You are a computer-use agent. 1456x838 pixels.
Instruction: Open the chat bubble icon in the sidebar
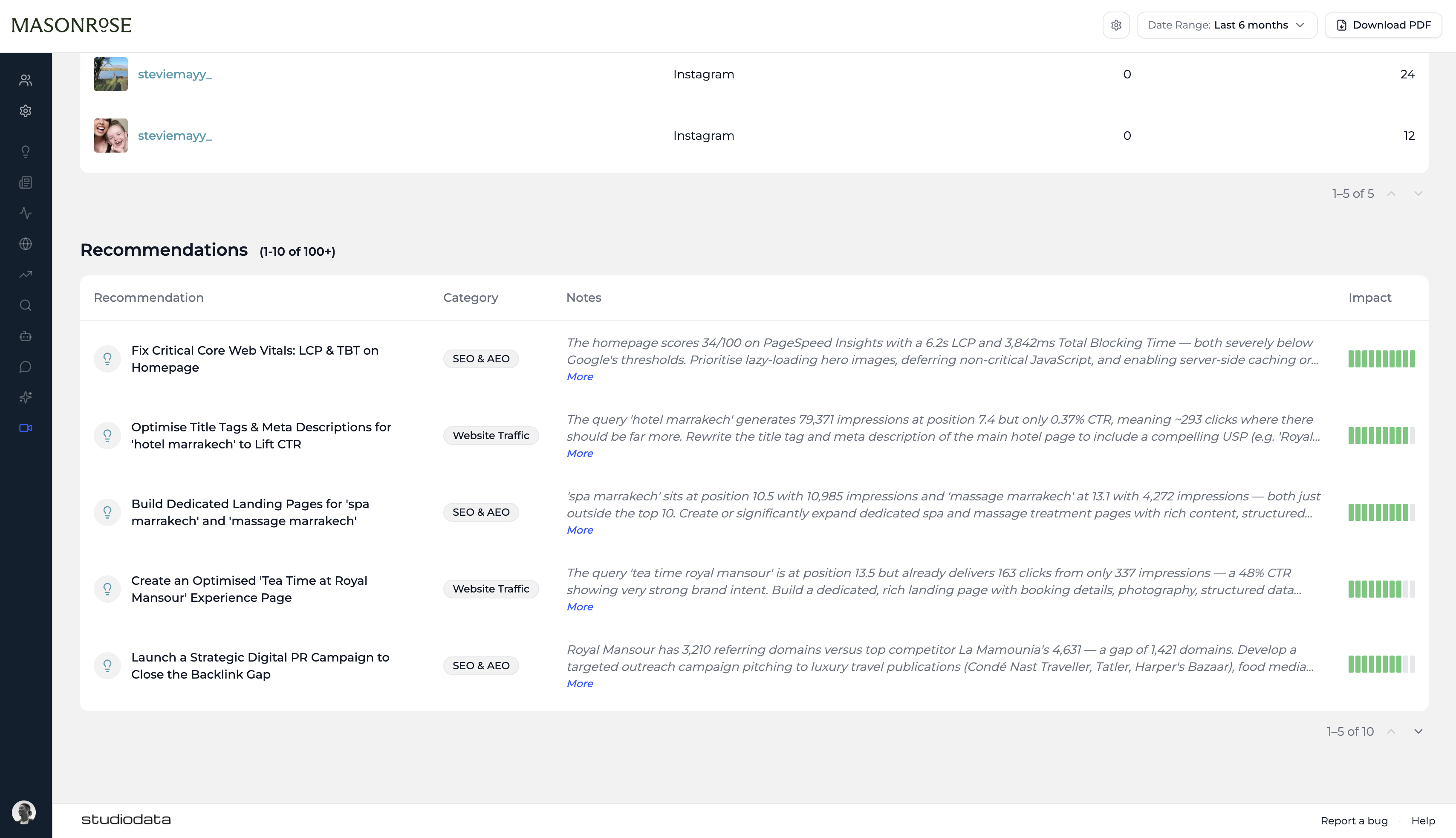pyautogui.click(x=25, y=367)
